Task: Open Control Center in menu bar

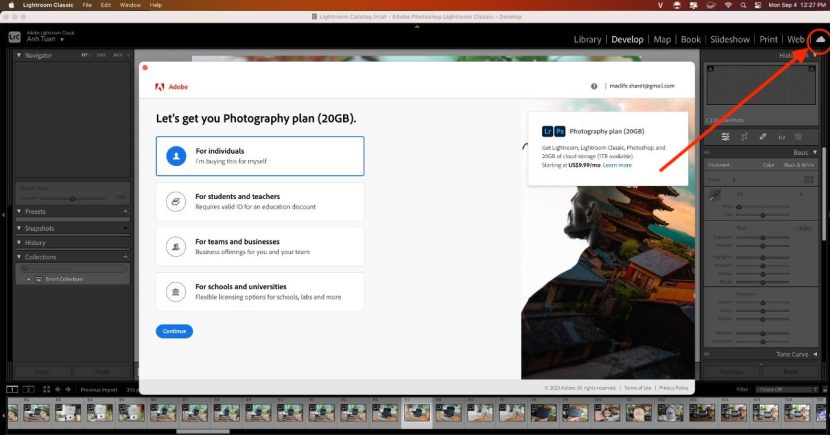Action: (x=757, y=5)
